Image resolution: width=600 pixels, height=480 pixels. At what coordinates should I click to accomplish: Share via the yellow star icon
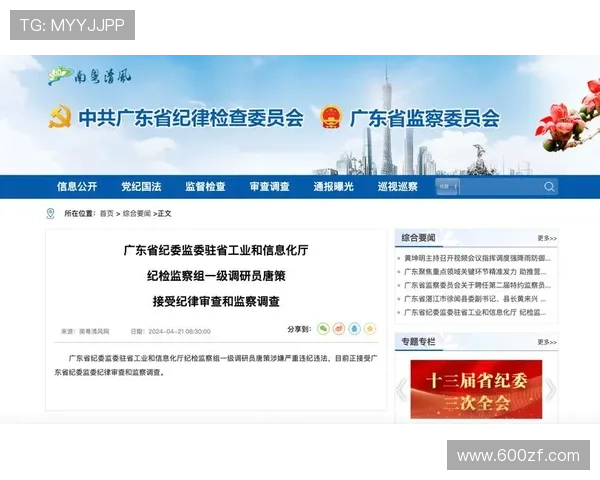tap(370, 329)
